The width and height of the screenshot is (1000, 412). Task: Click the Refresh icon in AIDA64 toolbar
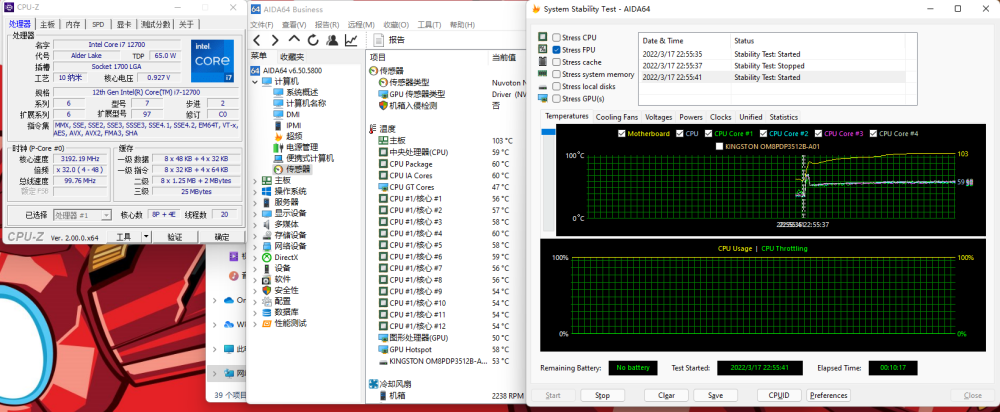pos(313,40)
